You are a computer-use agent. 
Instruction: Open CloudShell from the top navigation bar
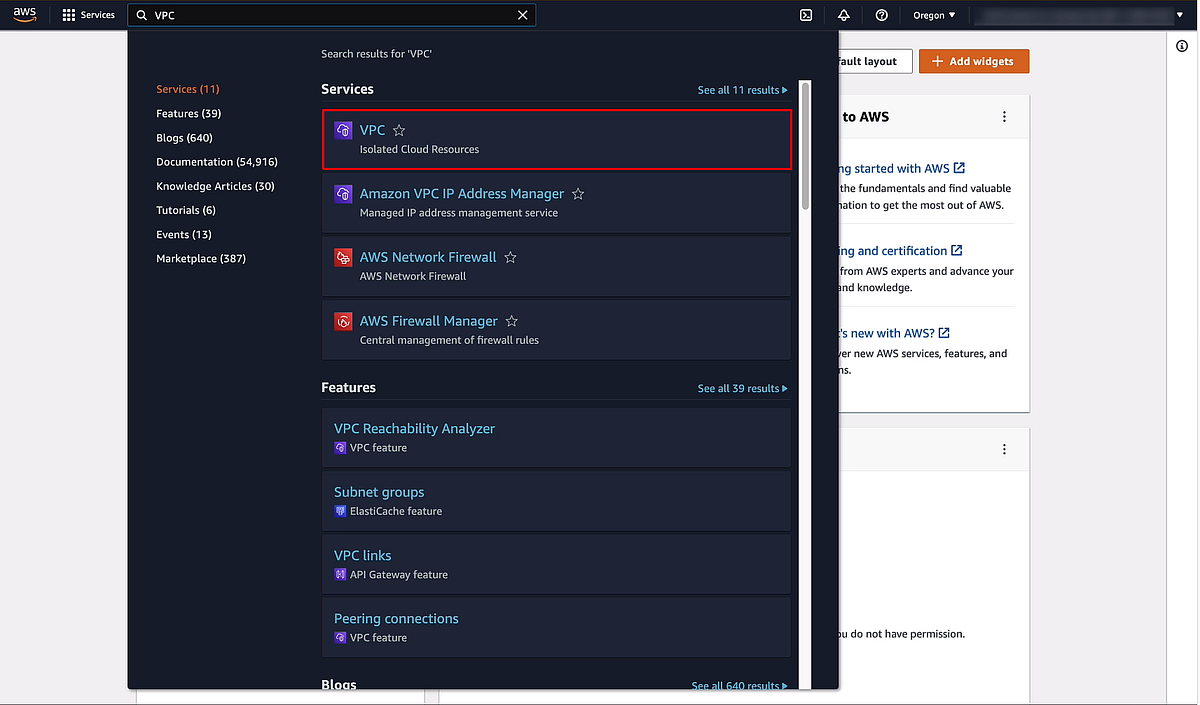tap(806, 15)
